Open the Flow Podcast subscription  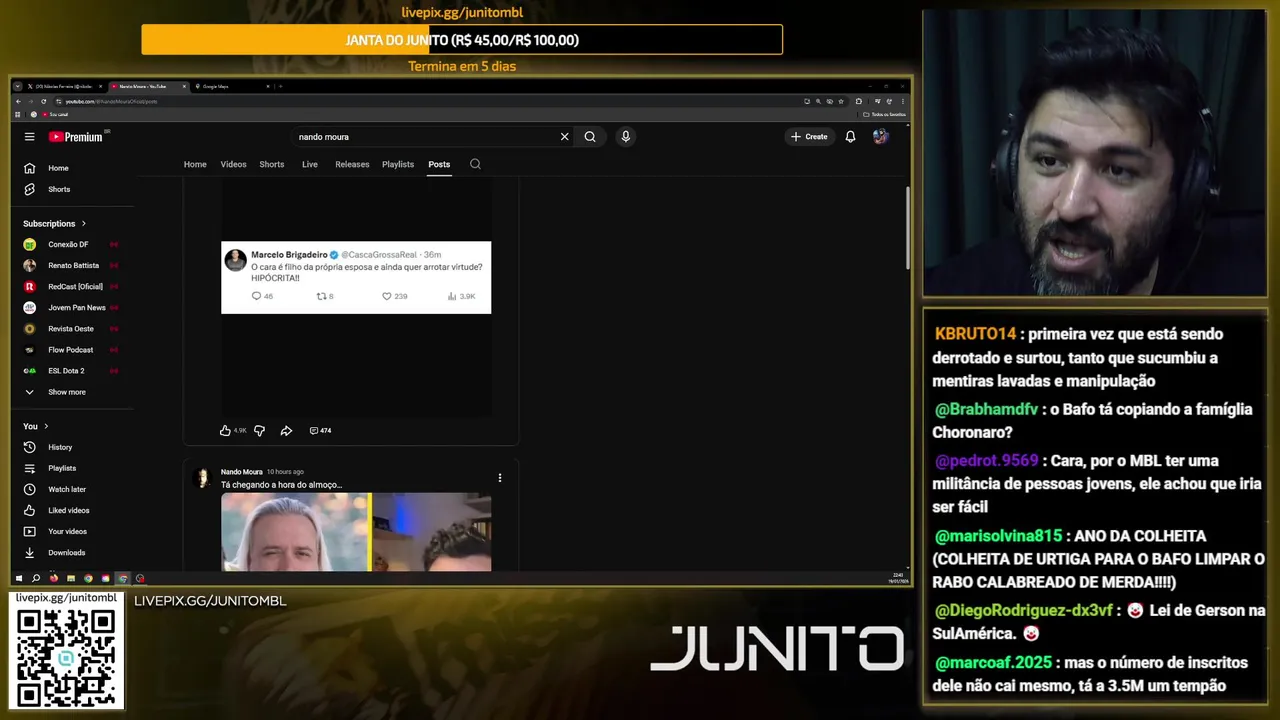click(70, 350)
